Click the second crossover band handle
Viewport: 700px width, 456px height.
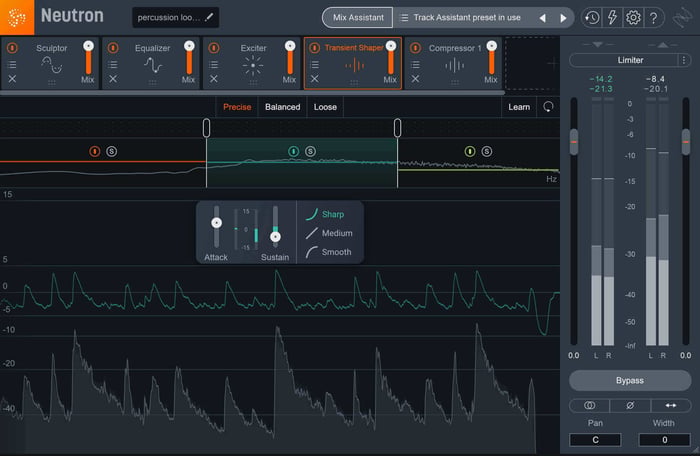[x=397, y=128]
